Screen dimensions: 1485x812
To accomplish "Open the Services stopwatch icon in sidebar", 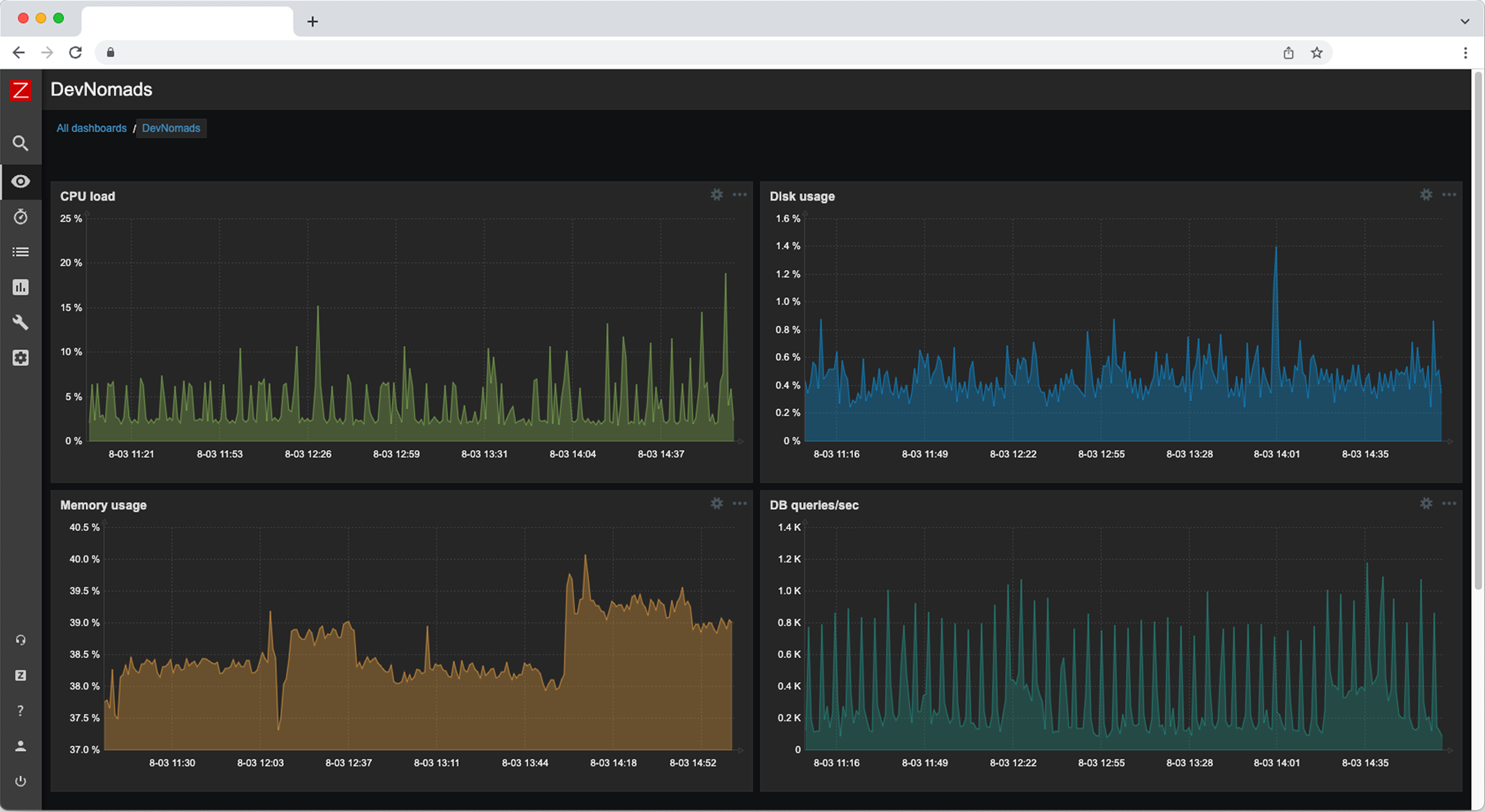I will tap(21, 217).
